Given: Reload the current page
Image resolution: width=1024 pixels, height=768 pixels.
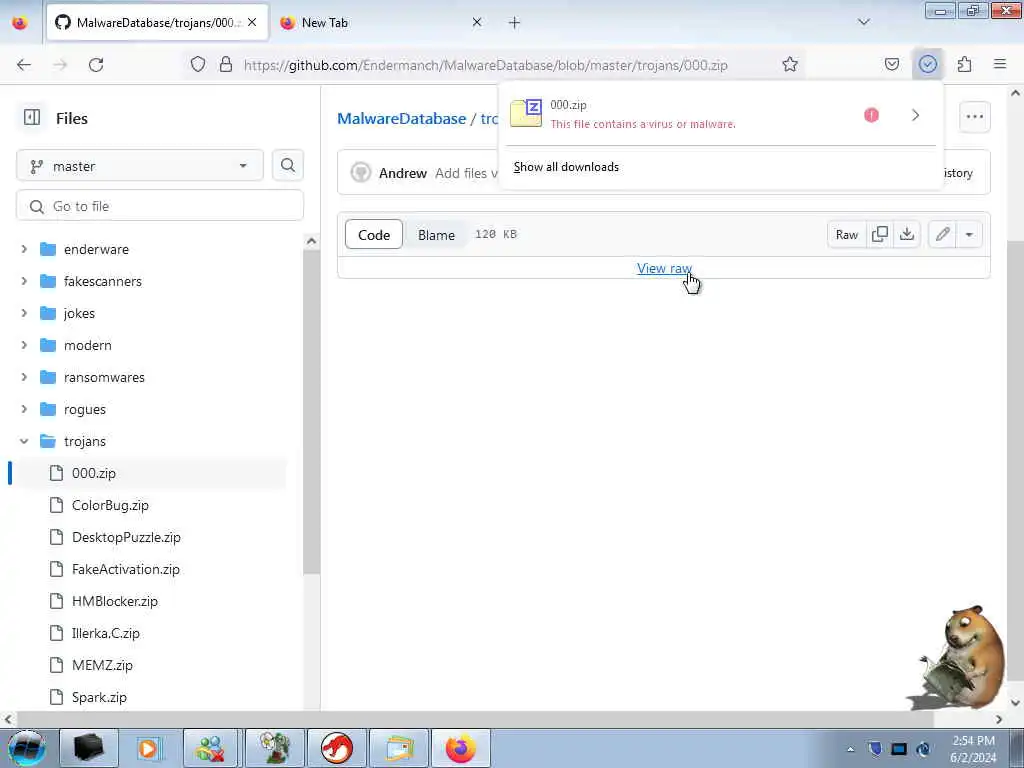Looking at the screenshot, I should pos(96,65).
